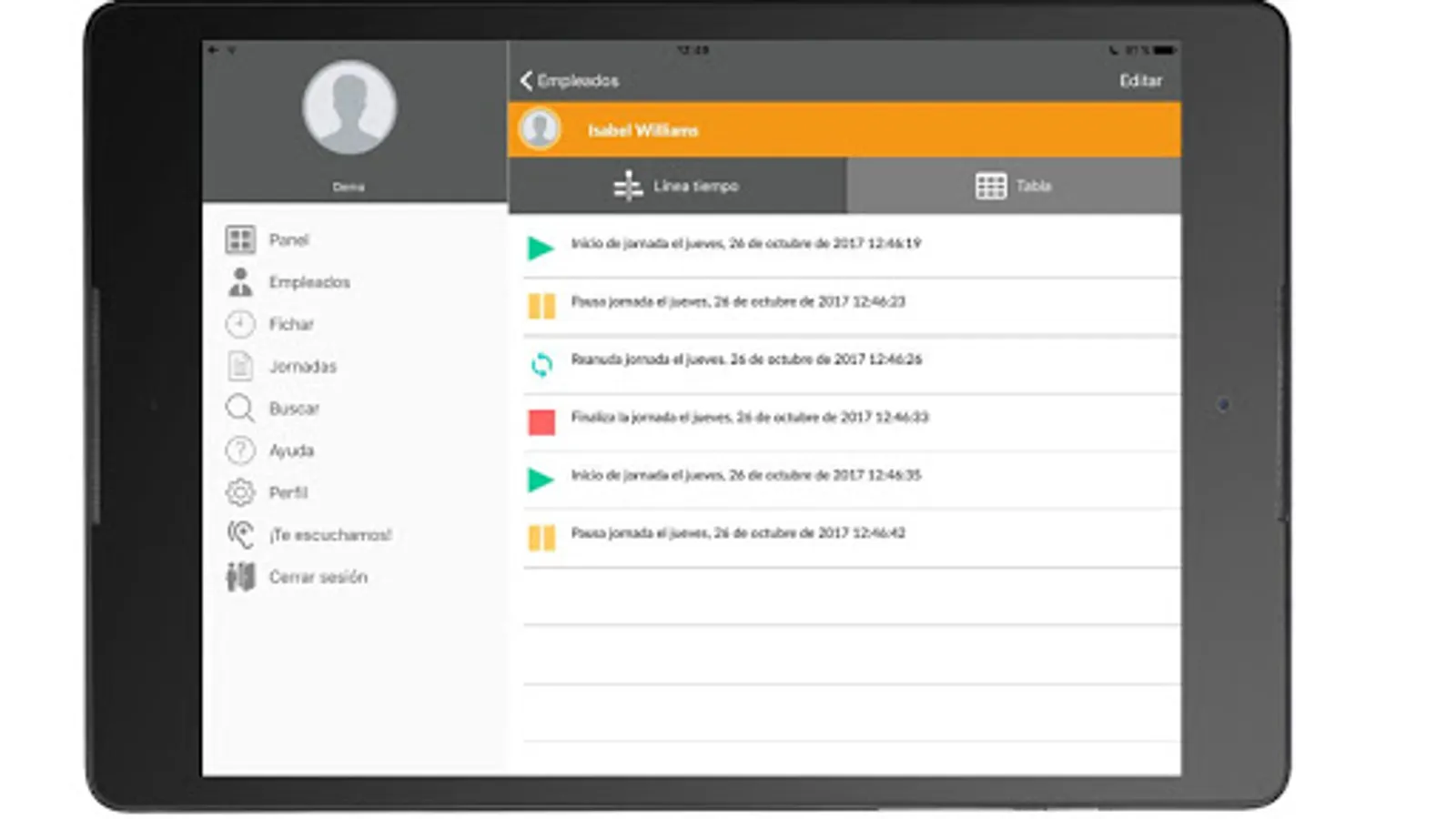
Task: Click the green play icon at 12:46:35
Action: tap(541, 480)
